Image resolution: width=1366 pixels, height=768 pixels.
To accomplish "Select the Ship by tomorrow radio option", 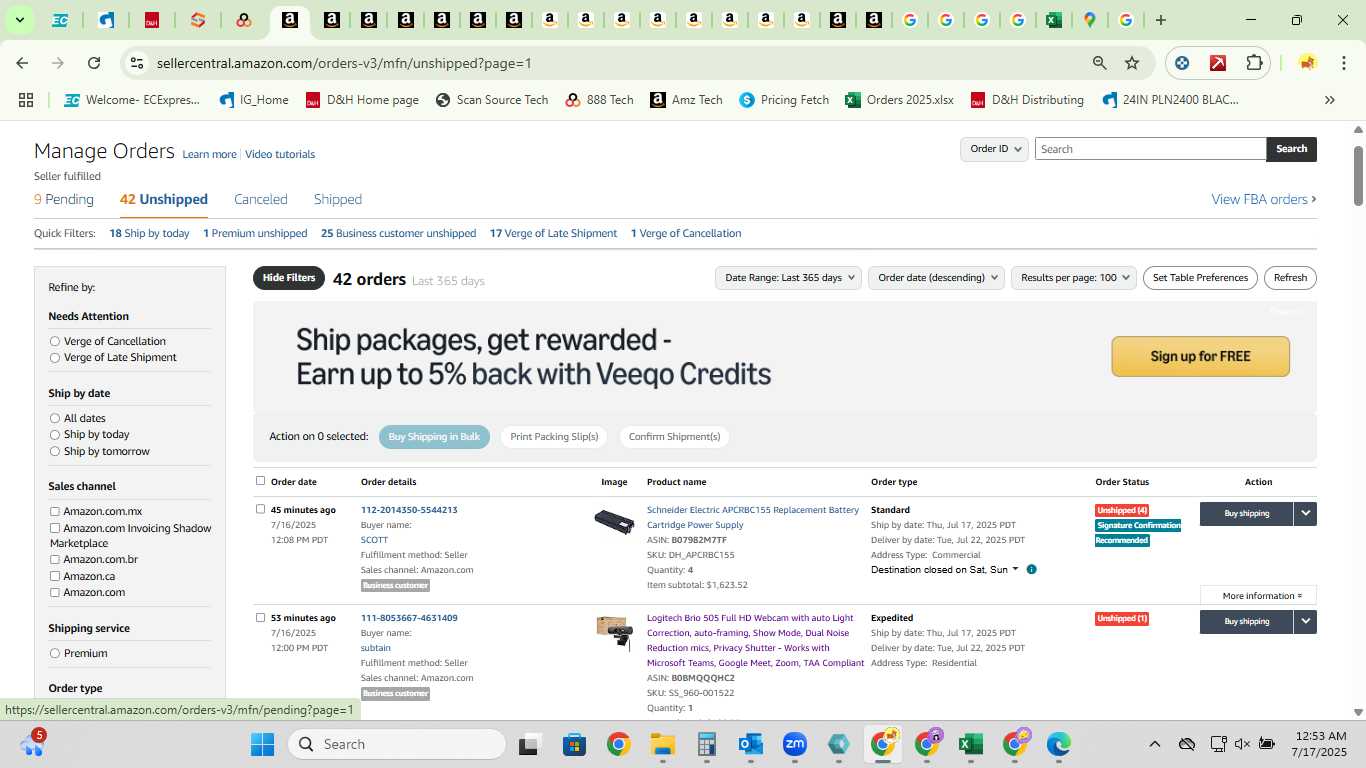I will [55, 451].
